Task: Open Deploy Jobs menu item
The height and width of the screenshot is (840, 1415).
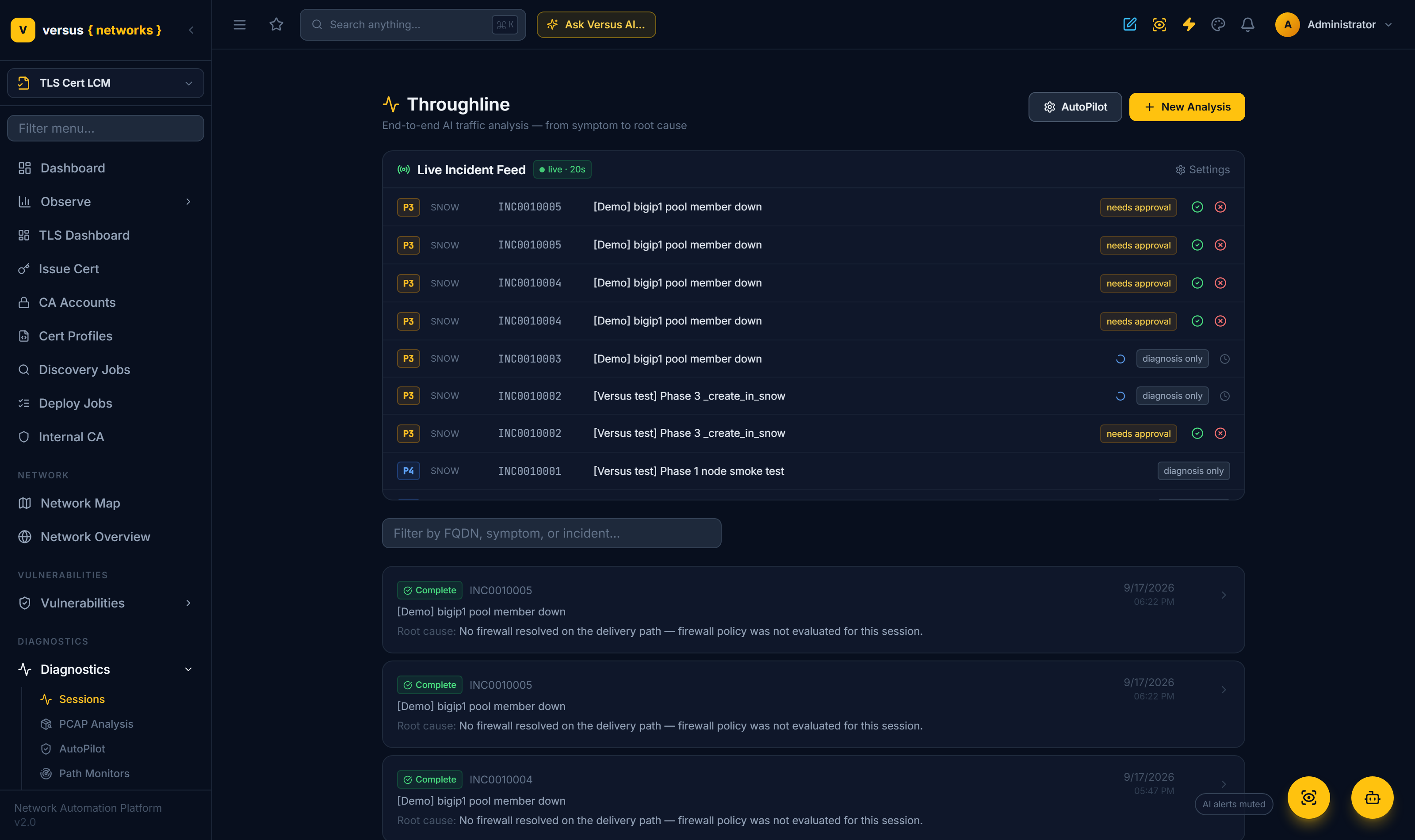Action: [105, 403]
